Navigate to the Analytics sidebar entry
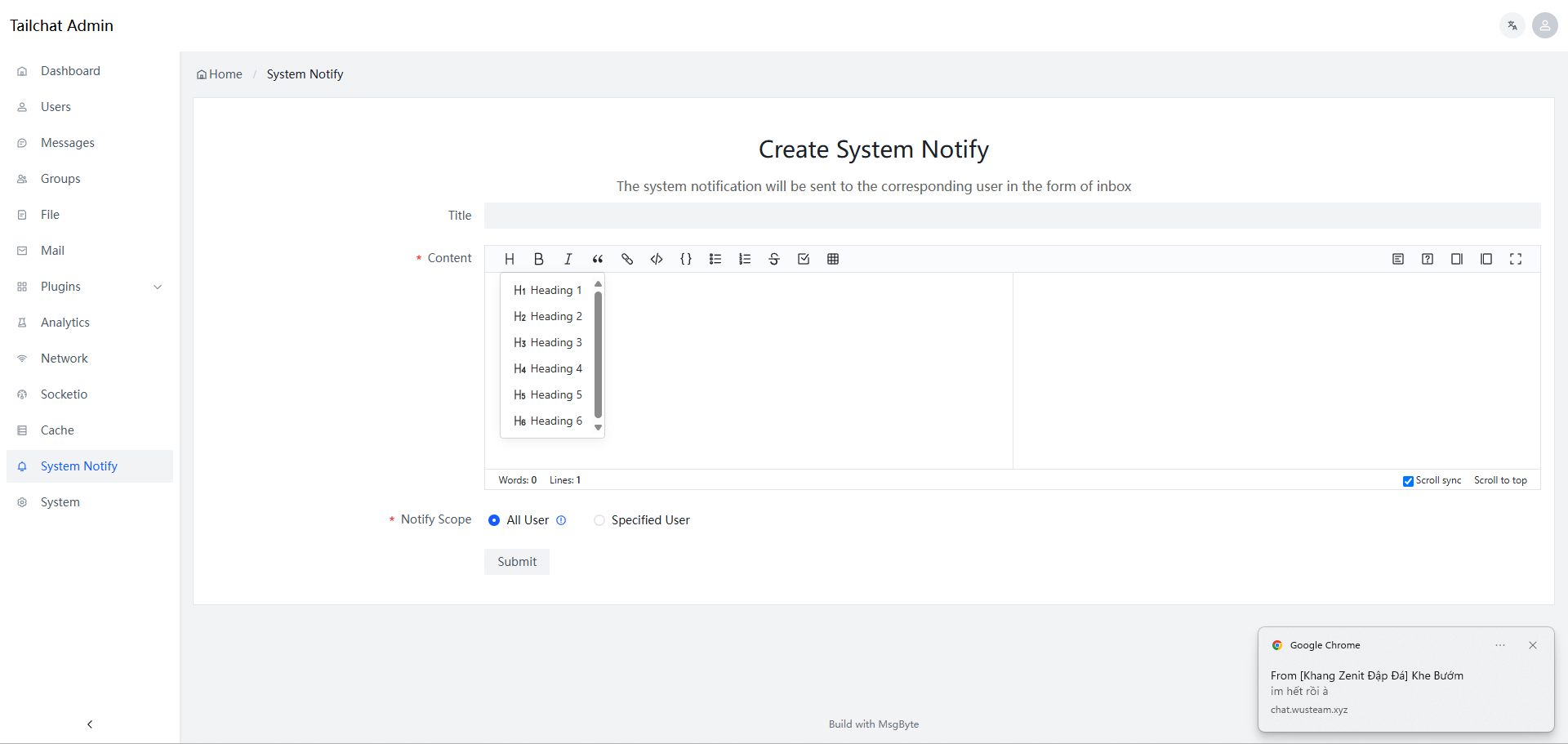1568x744 pixels. click(x=65, y=322)
